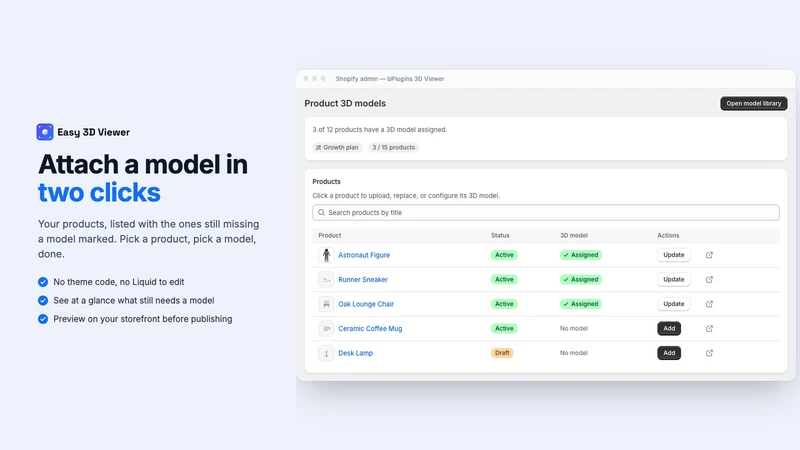
Task: Open external link icon for Runner Sneaker
Action: (x=709, y=280)
